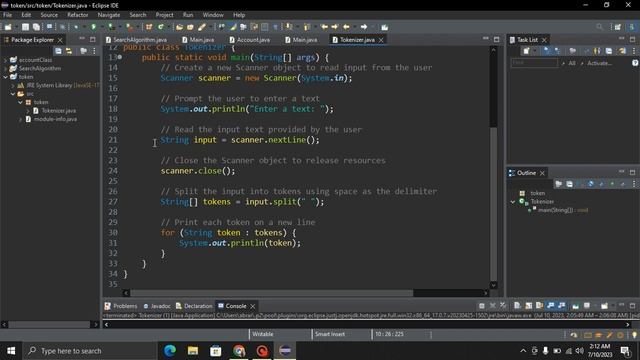The image size is (640, 360).
Task: Switch to the Account.java editor tab
Action: (249, 40)
